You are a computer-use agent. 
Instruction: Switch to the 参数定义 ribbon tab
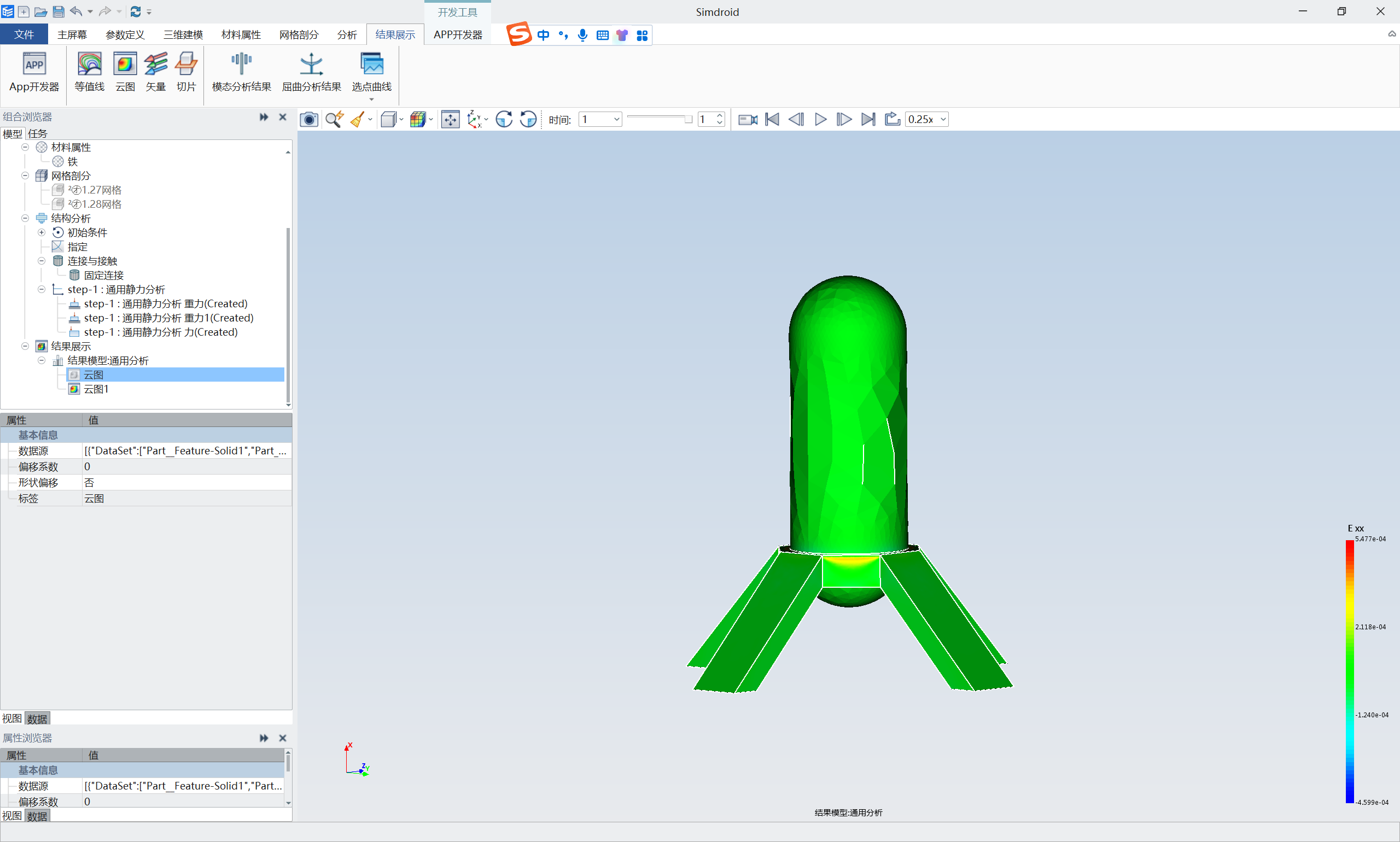125,34
